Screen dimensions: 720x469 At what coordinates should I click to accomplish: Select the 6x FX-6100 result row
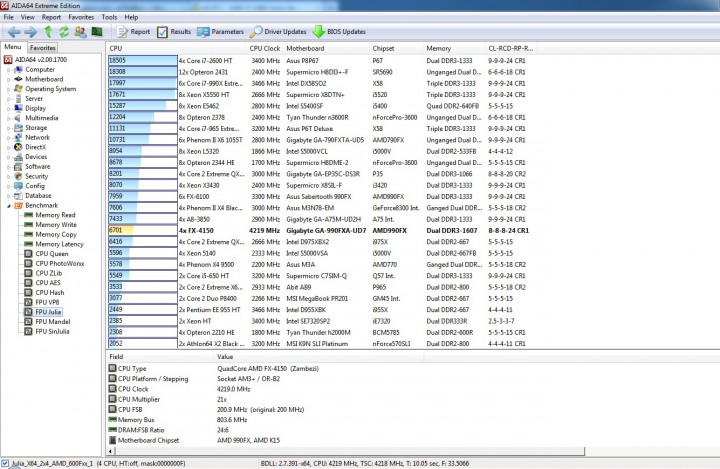[321, 197]
